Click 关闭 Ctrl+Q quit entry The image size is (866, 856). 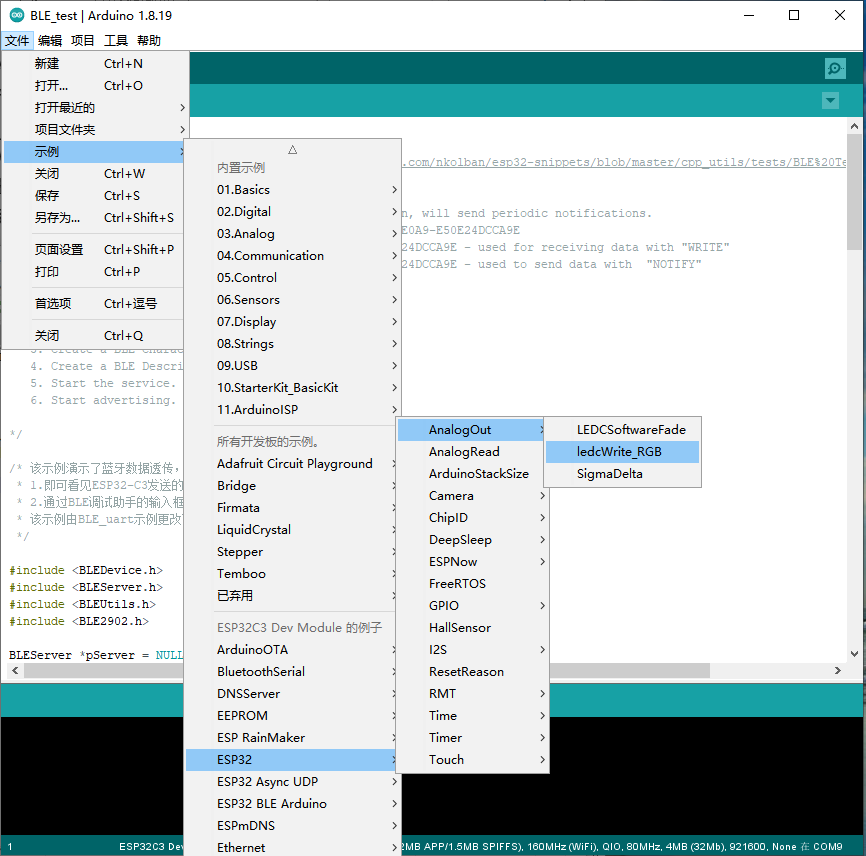click(94, 336)
